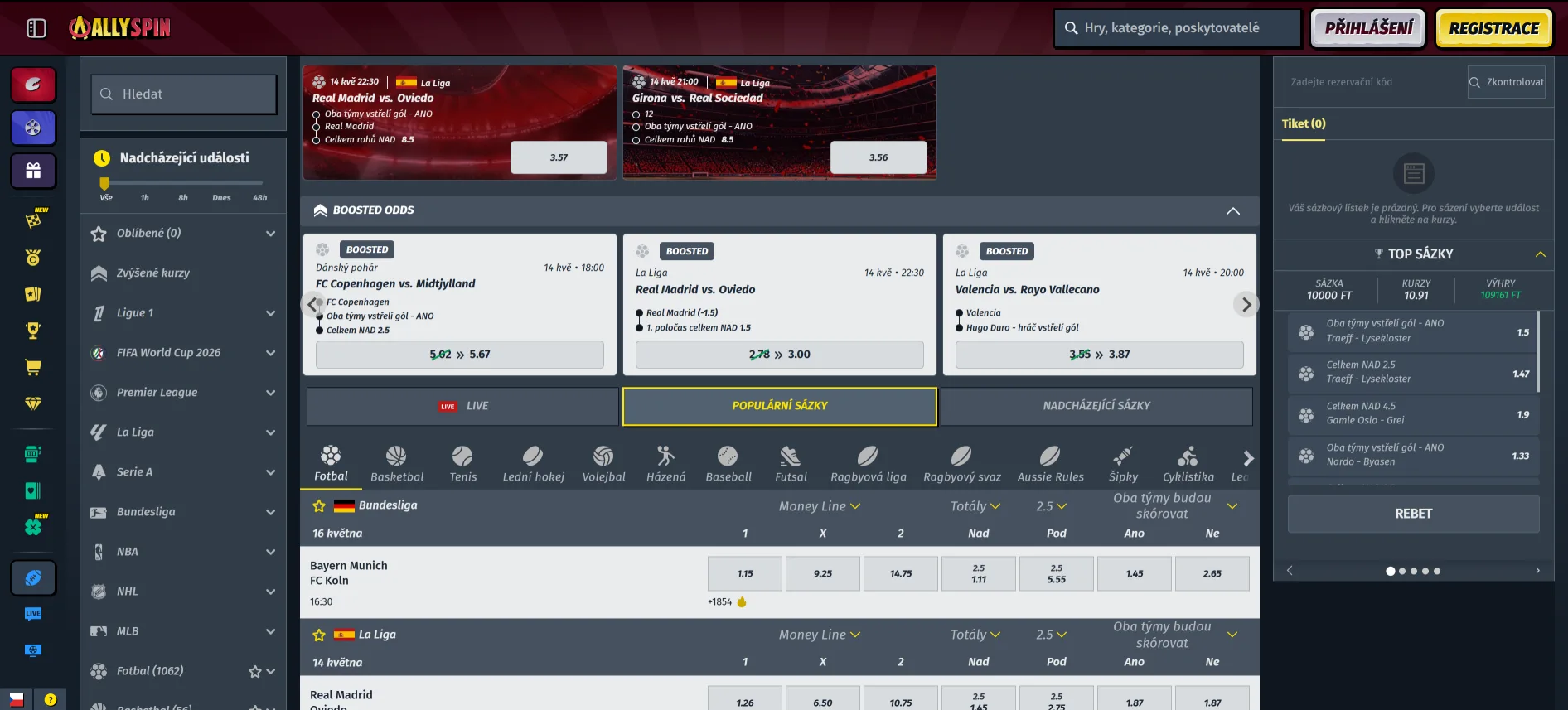The height and width of the screenshot is (710, 1568).
Task: Click the REGISTRACE button
Action: click(1494, 28)
